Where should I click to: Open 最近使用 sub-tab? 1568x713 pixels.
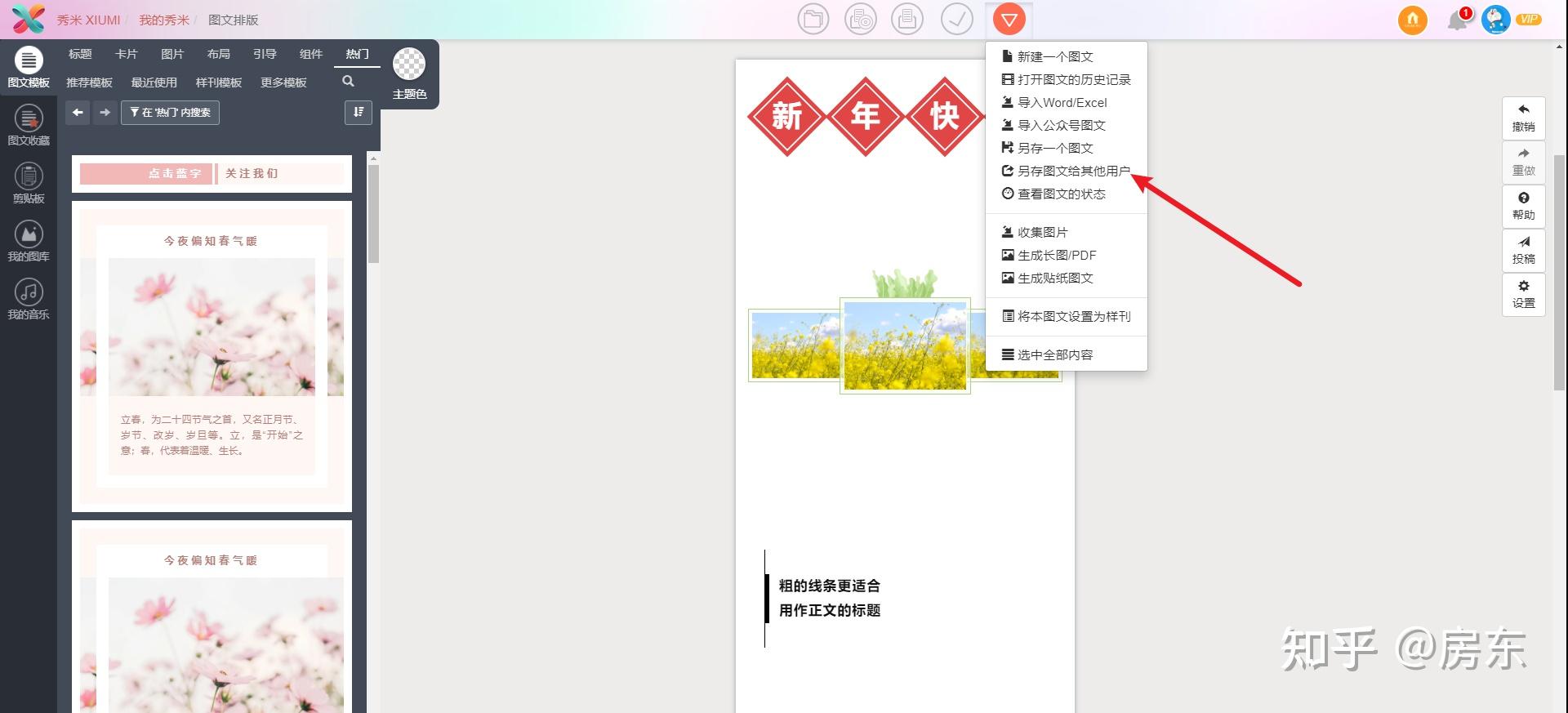154,82
